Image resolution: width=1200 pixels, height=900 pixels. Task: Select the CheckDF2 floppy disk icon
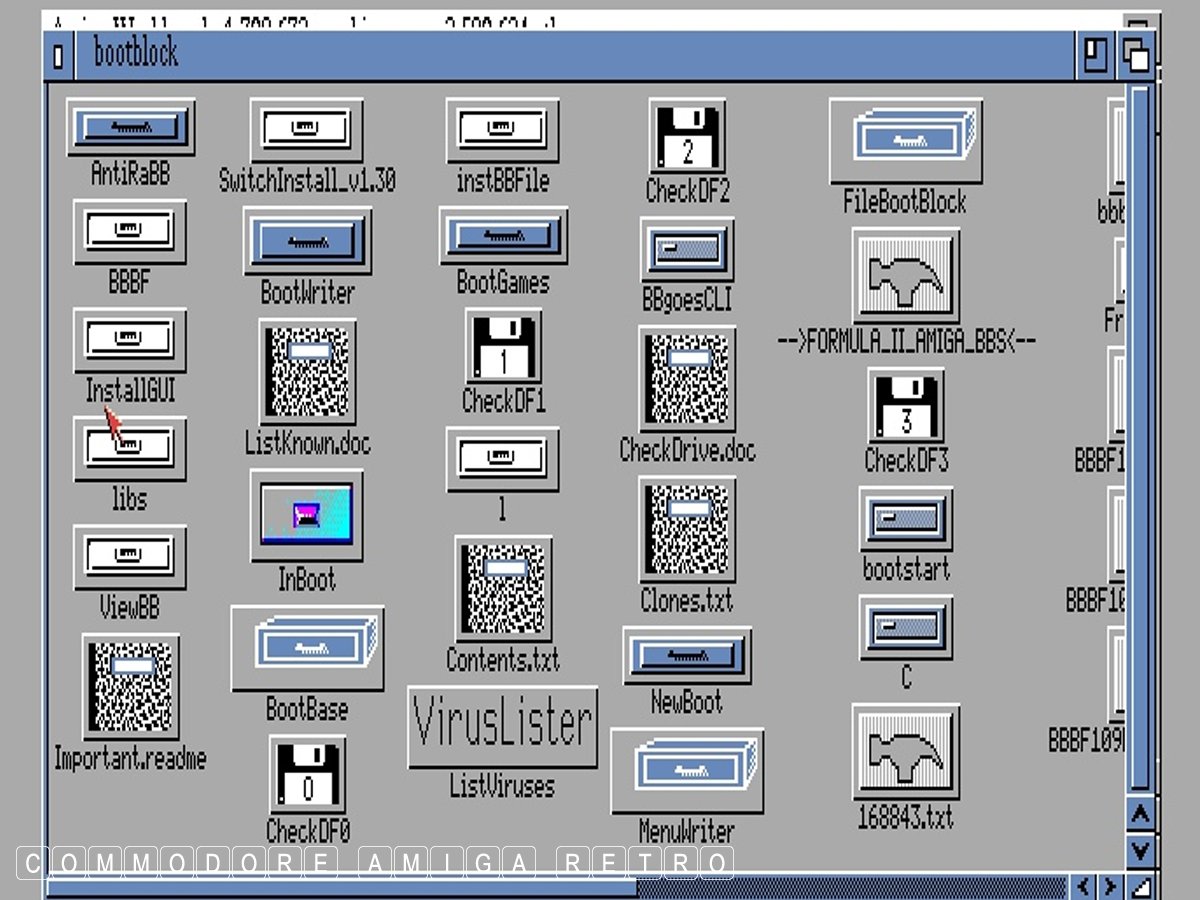click(686, 136)
